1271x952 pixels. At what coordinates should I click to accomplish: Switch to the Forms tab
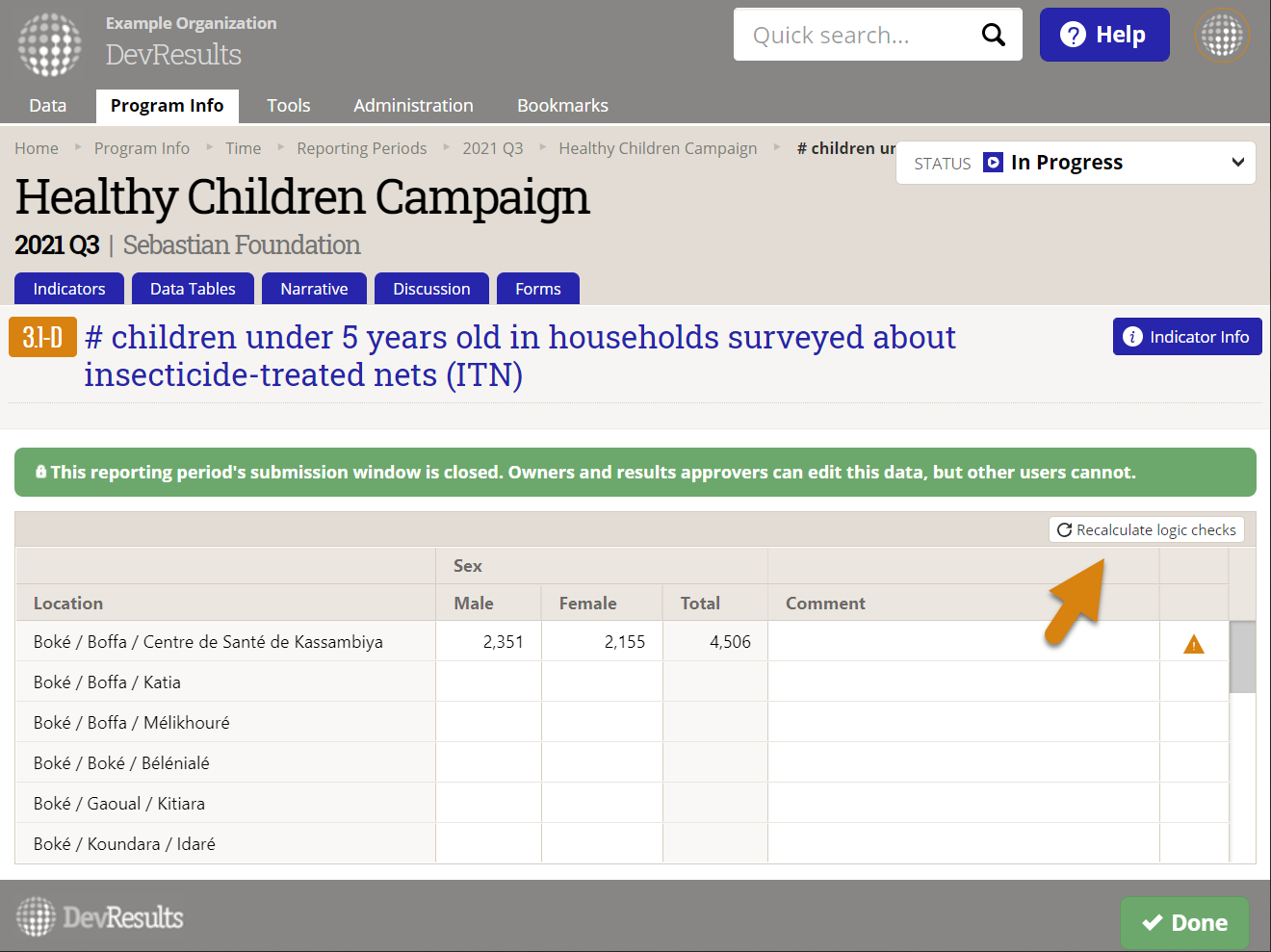(538, 289)
